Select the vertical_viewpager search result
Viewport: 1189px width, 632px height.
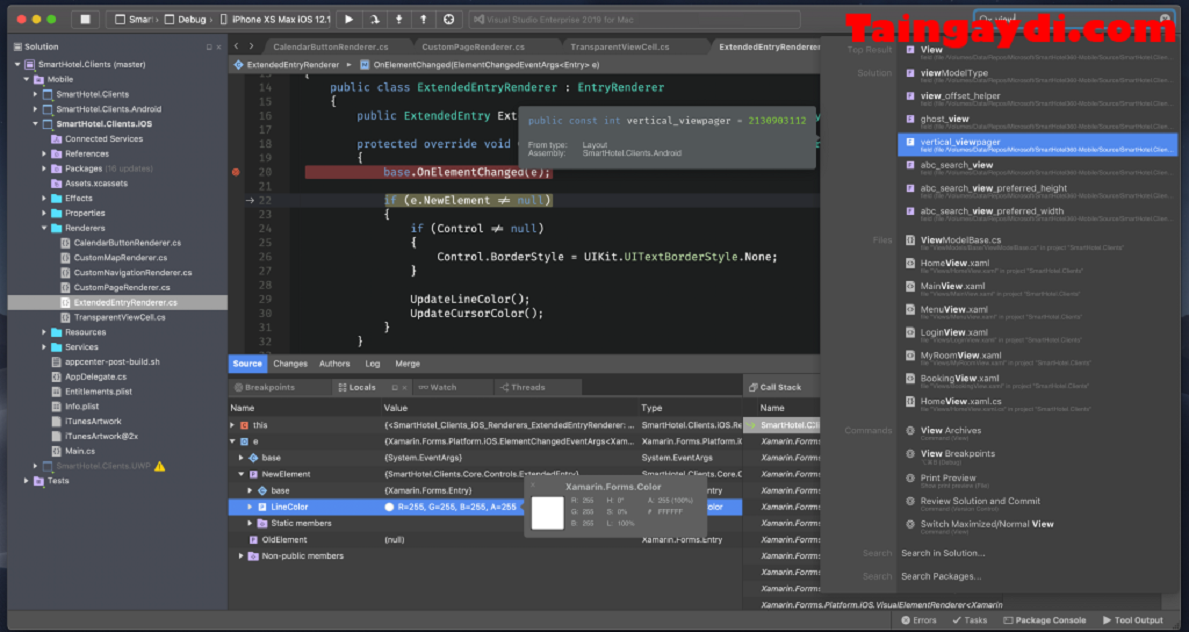(1037, 145)
